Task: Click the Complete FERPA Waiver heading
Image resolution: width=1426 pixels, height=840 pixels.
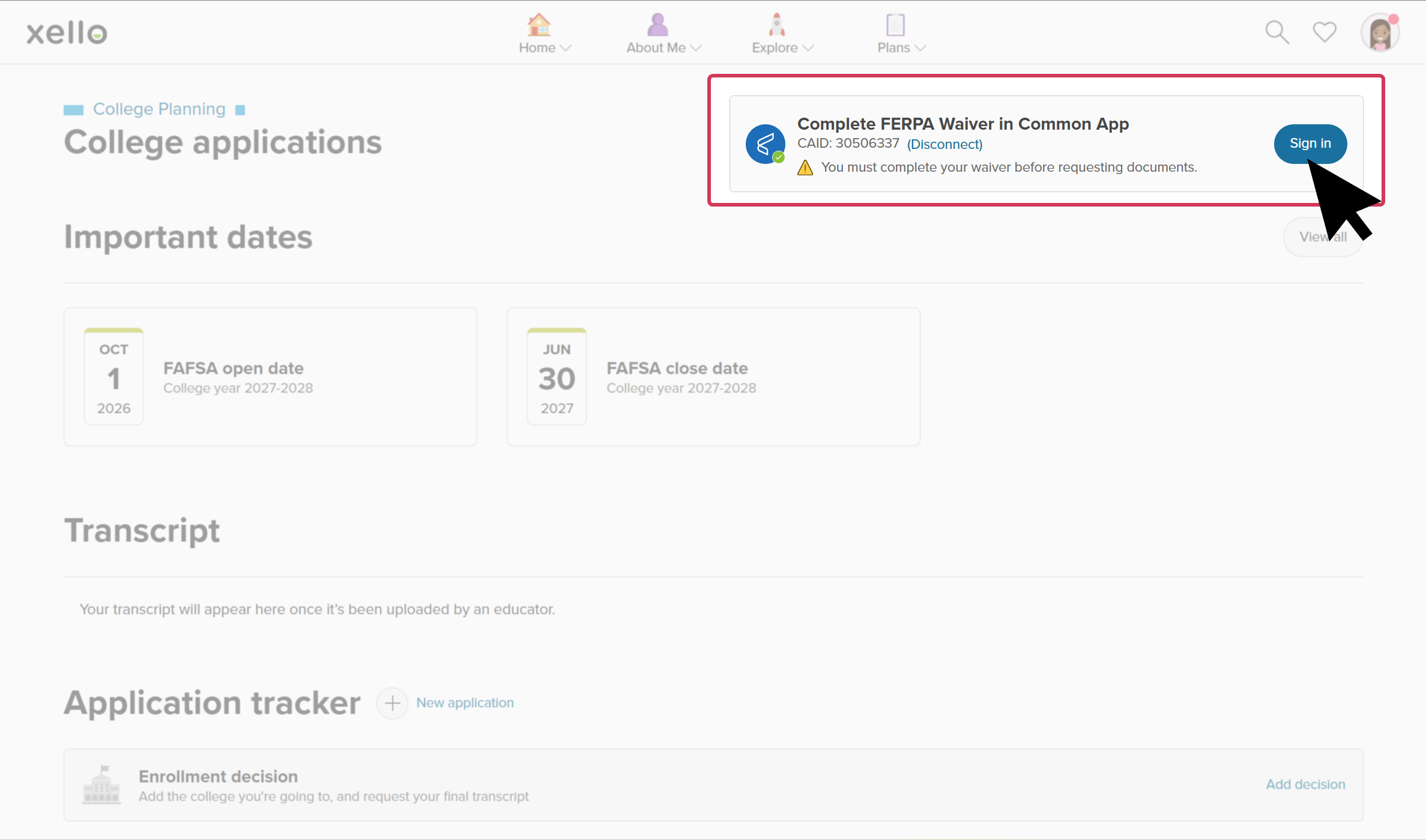Action: pyautogui.click(x=962, y=124)
